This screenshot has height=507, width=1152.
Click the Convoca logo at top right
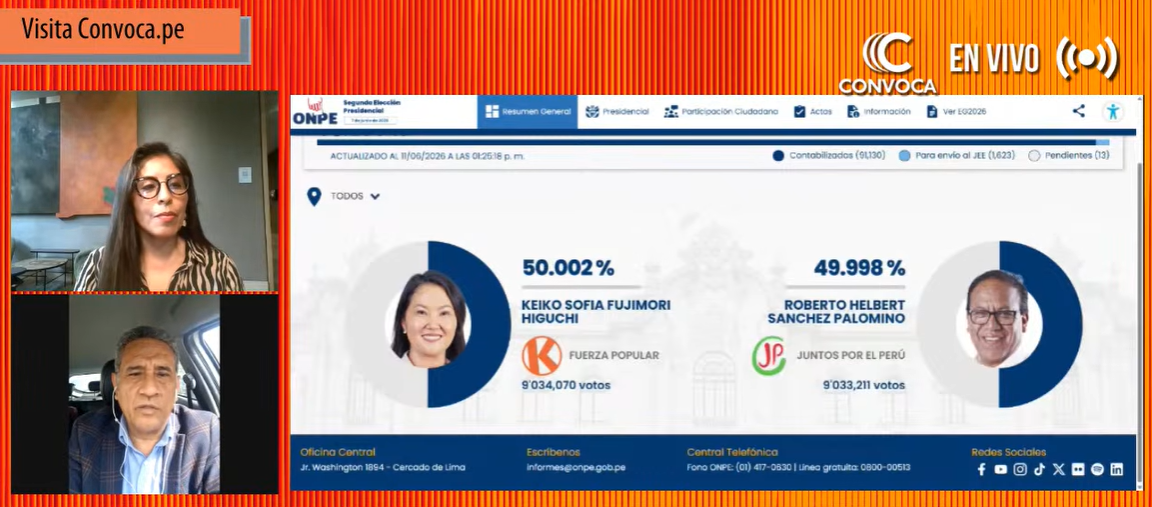click(888, 63)
